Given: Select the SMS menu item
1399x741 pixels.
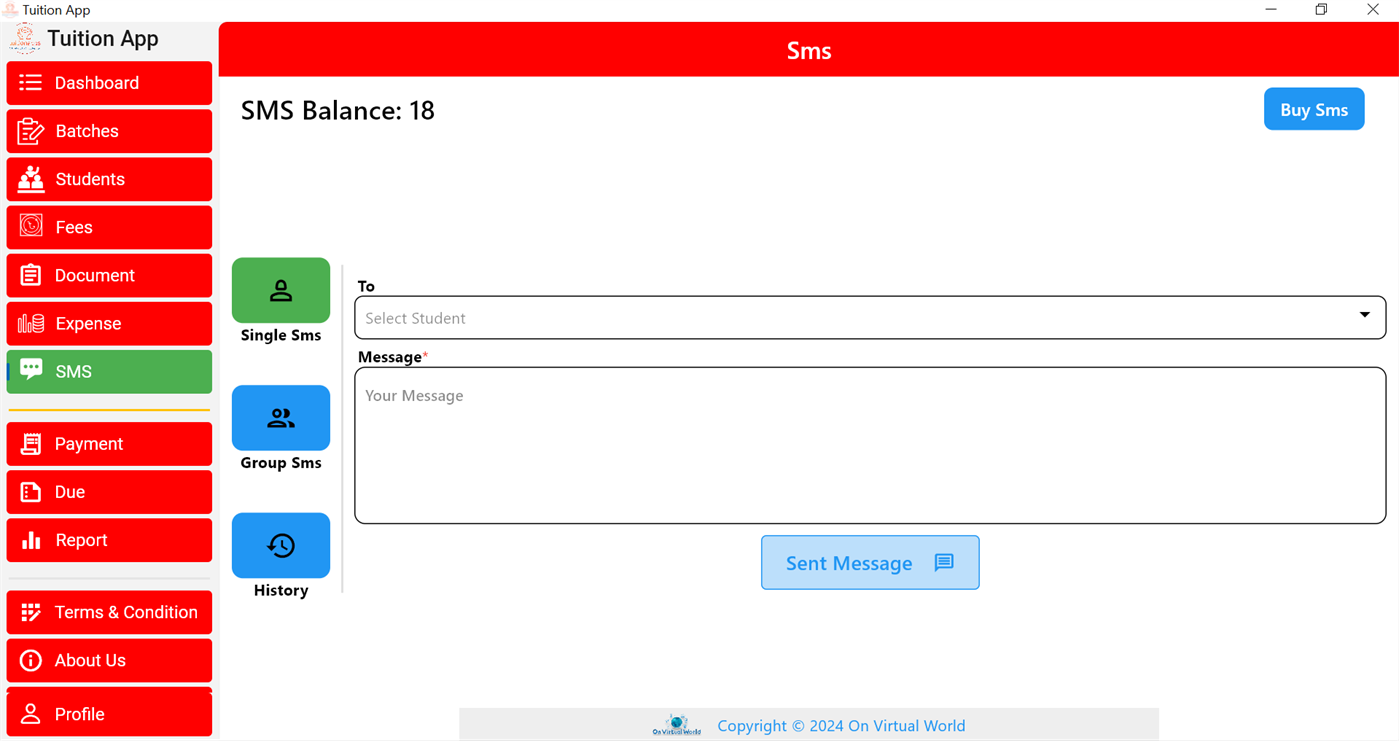Looking at the screenshot, I should pyautogui.click(x=109, y=371).
